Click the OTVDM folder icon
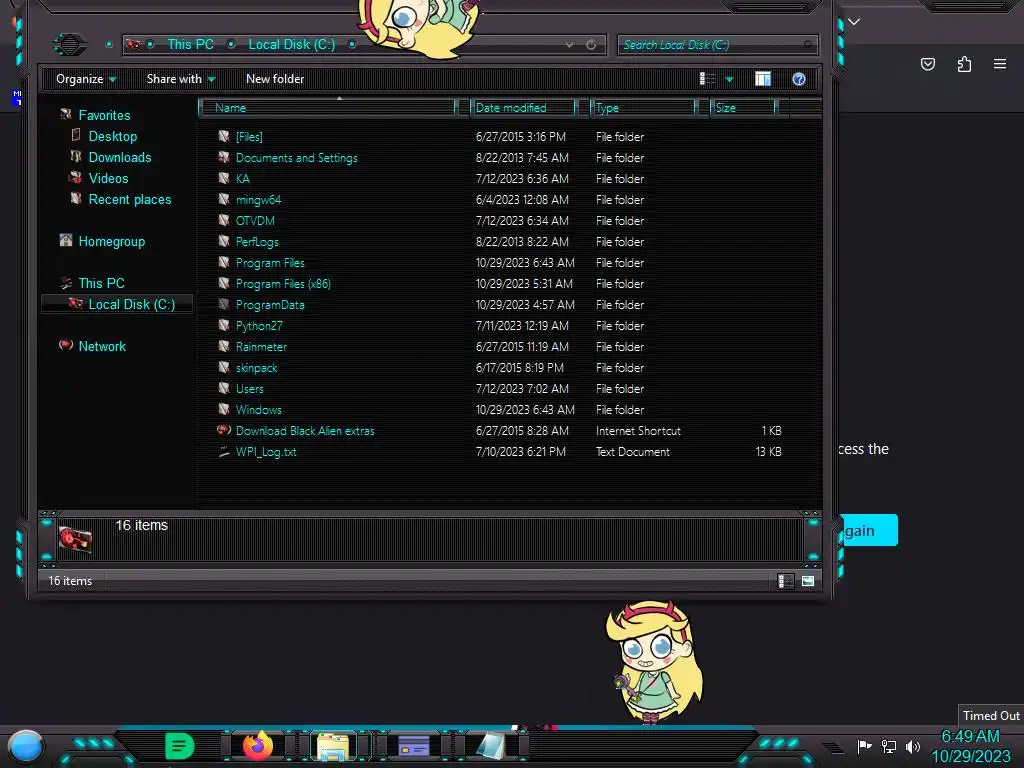Image resolution: width=1024 pixels, height=768 pixels. click(x=224, y=220)
